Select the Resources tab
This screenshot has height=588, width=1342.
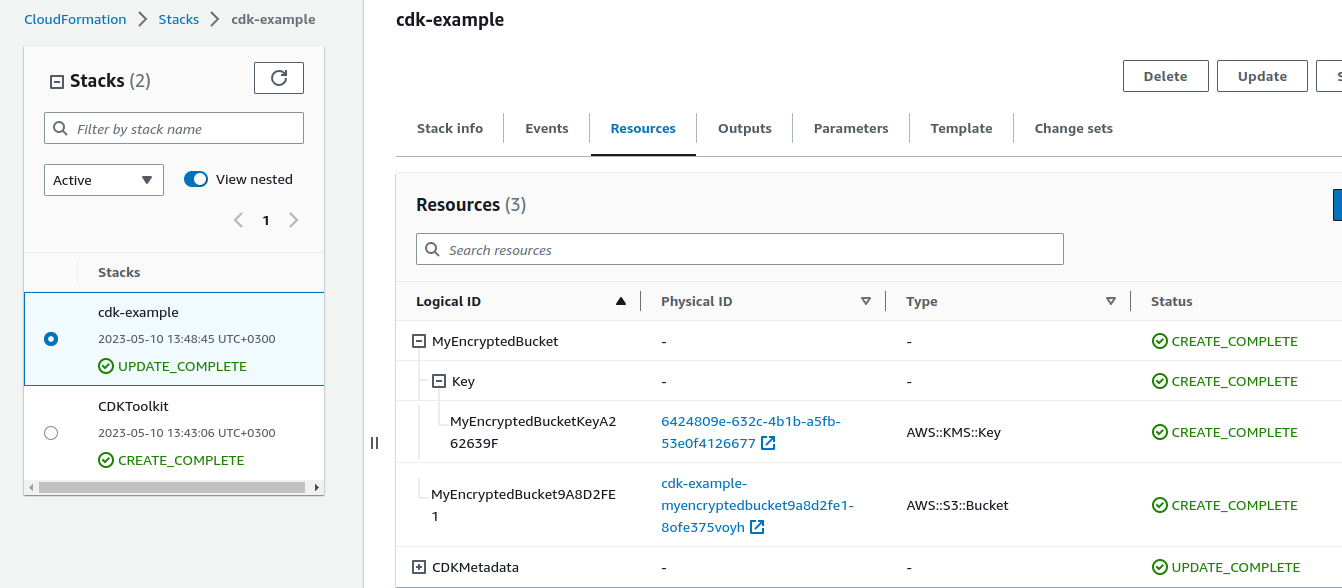pos(643,128)
